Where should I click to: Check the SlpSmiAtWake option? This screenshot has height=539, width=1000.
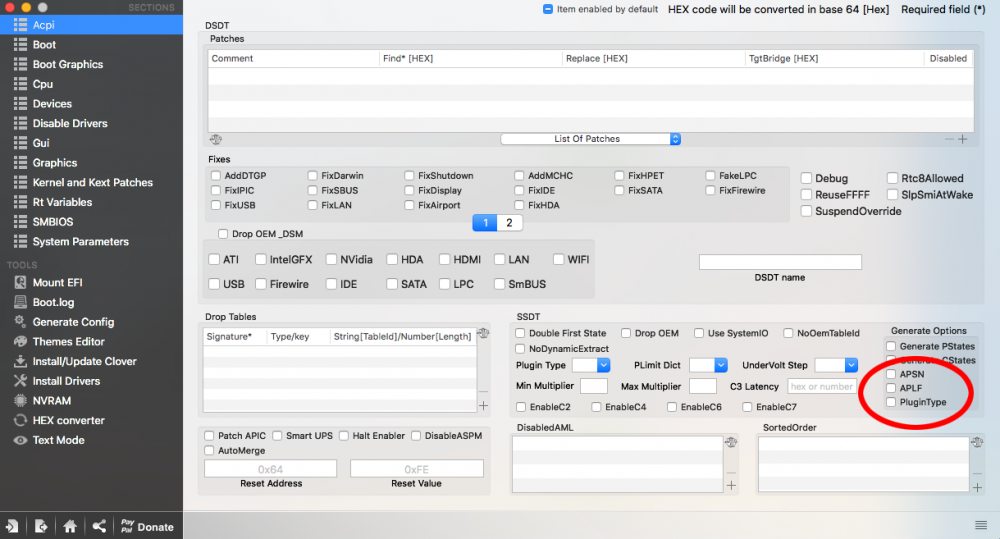[892, 195]
